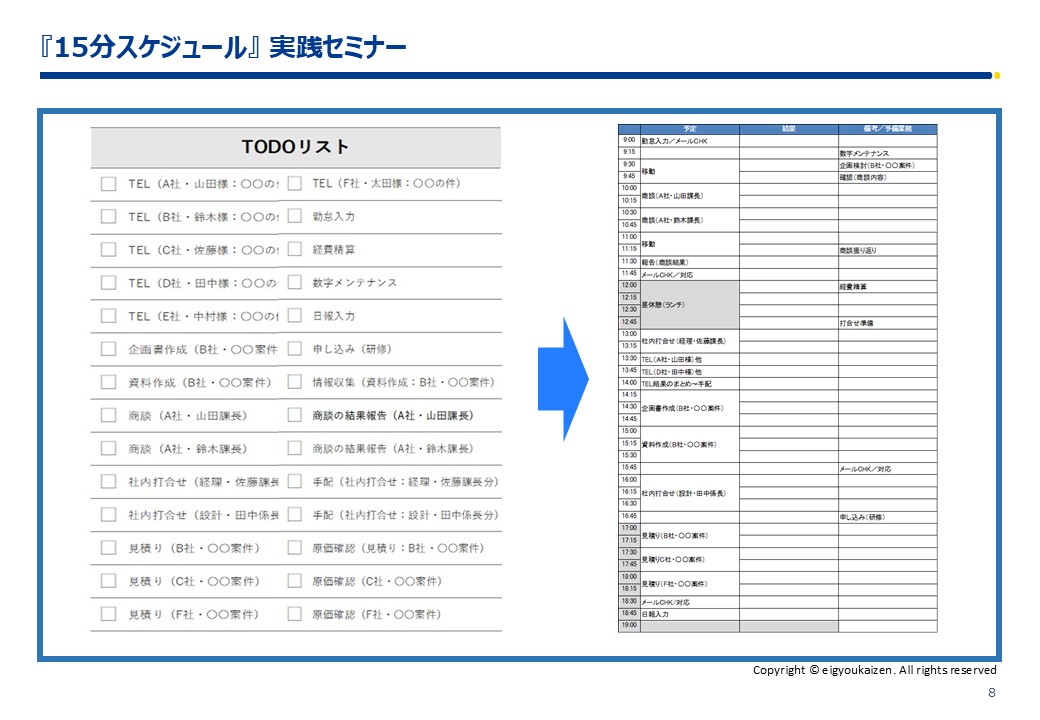Mark the 商談の結果報告（A社・山田課長） checkbox
Screen dimensions: 1040x720
(294, 416)
